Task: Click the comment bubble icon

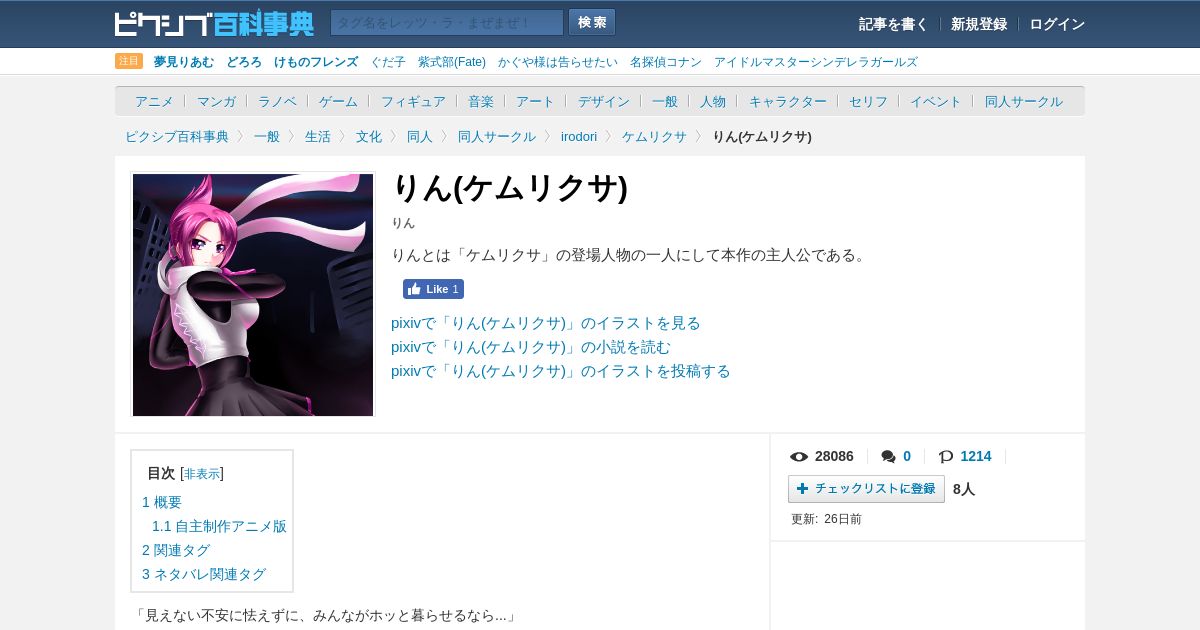Action: click(888, 457)
